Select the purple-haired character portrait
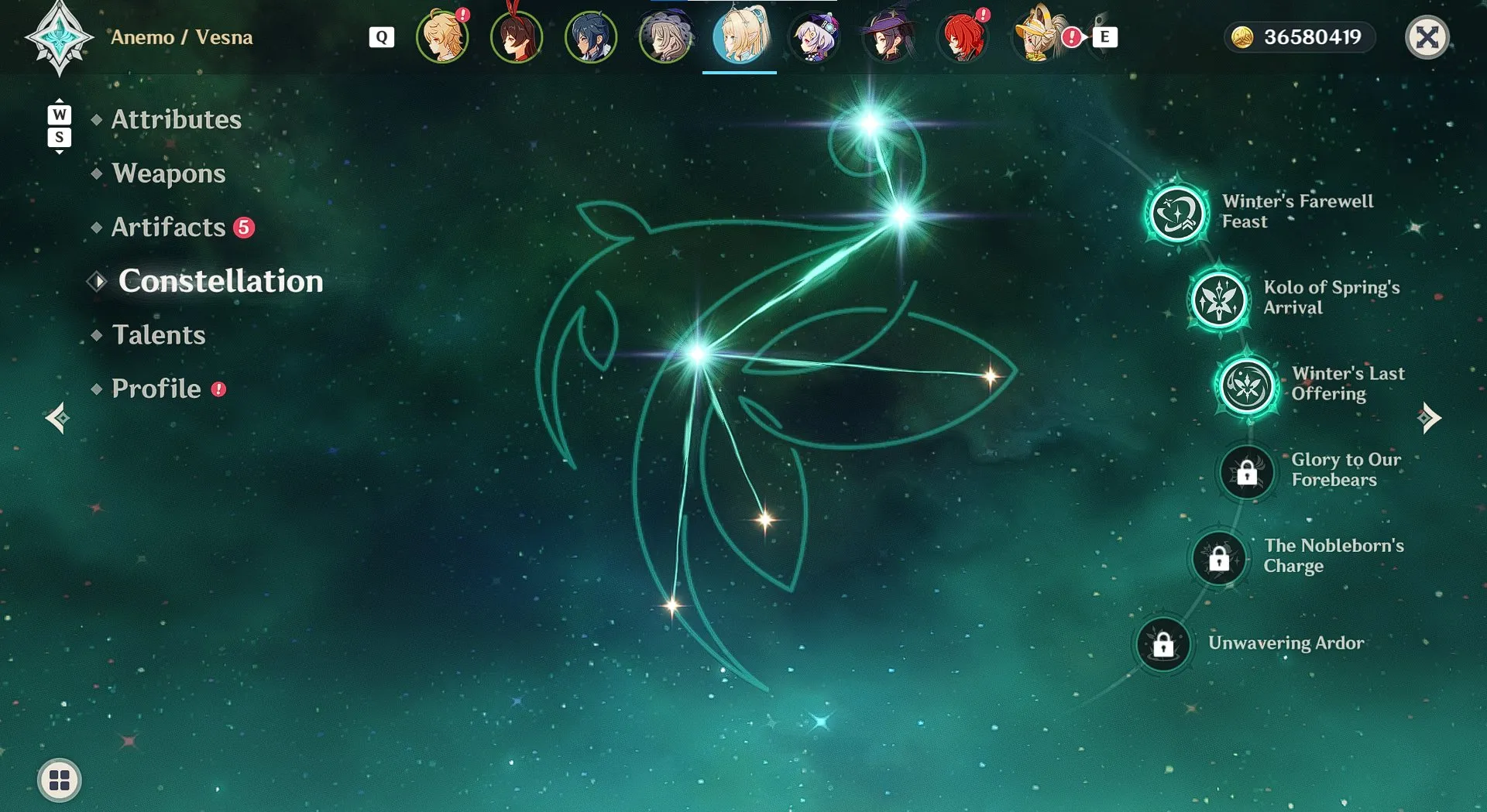The image size is (1487, 812). [814, 36]
